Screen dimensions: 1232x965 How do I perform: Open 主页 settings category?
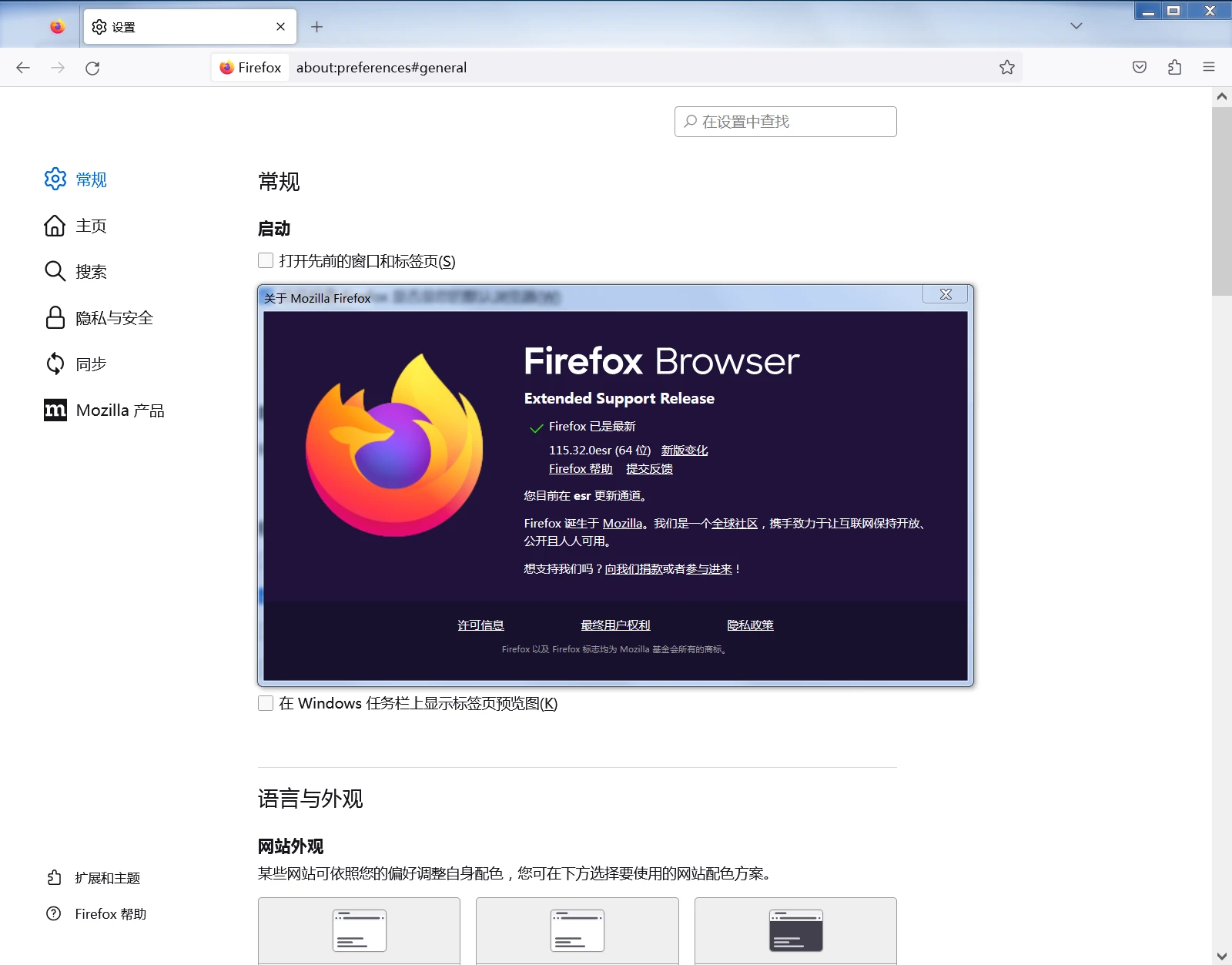point(91,226)
